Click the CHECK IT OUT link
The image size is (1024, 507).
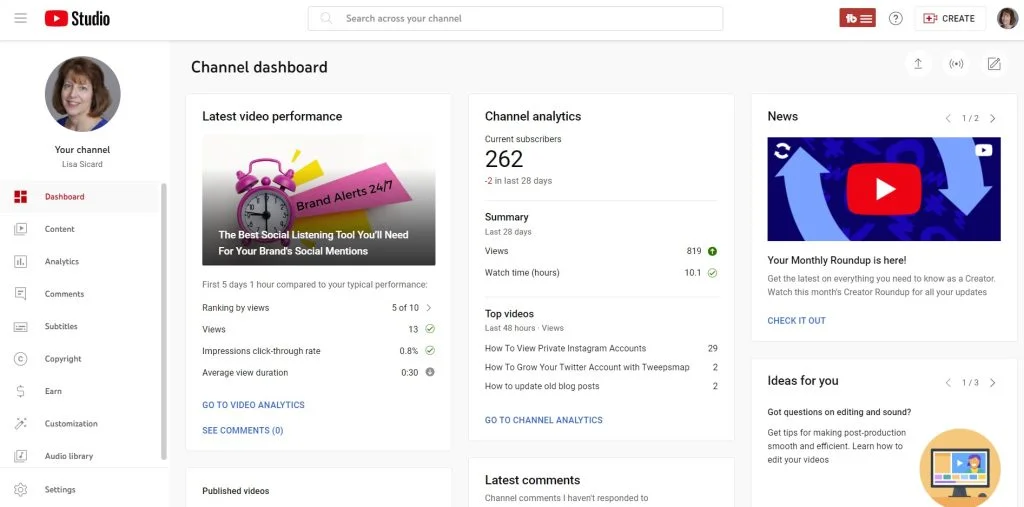(x=797, y=321)
